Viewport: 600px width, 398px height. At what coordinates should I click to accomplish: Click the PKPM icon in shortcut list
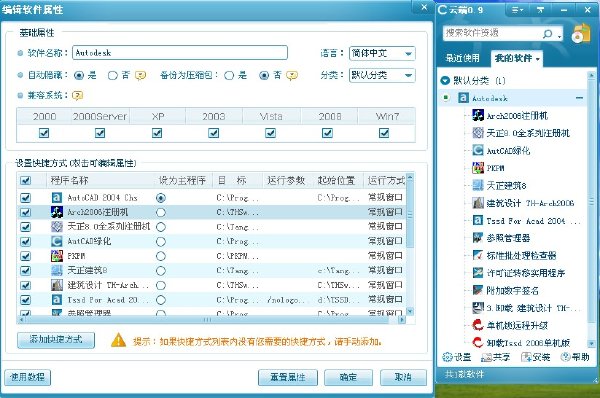57,256
